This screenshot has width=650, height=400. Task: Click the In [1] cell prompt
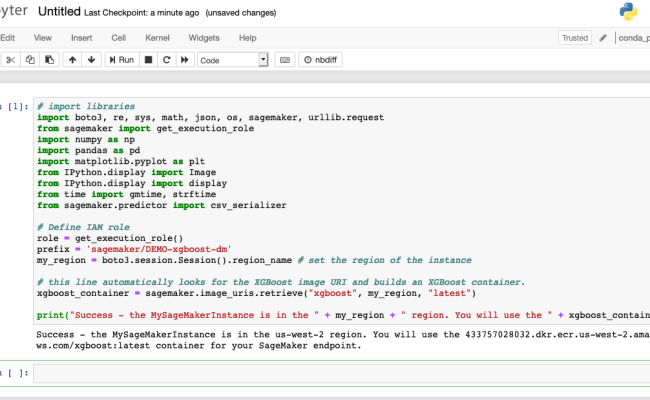point(15,107)
